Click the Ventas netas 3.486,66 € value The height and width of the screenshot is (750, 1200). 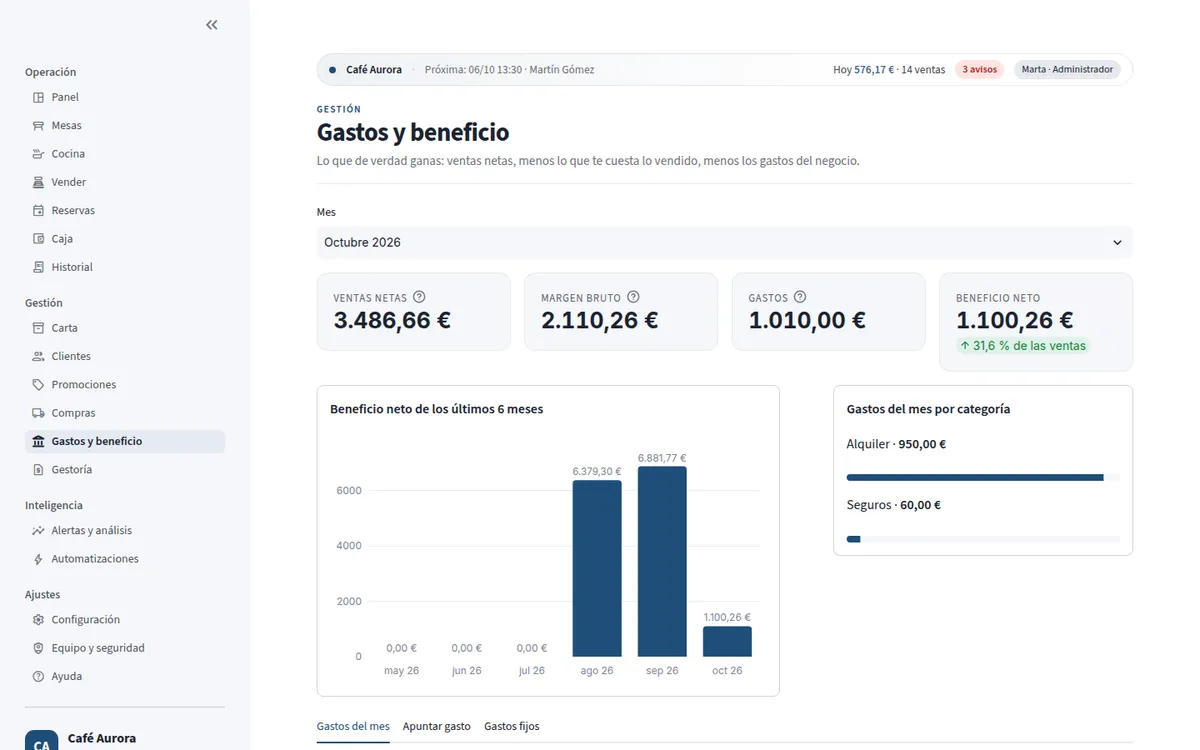click(392, 320)
